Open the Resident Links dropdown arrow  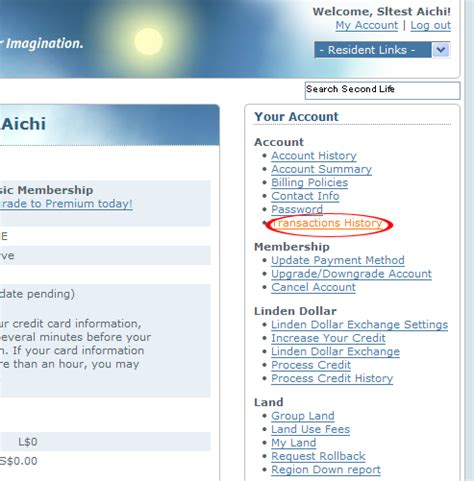(x=441, y=50)
